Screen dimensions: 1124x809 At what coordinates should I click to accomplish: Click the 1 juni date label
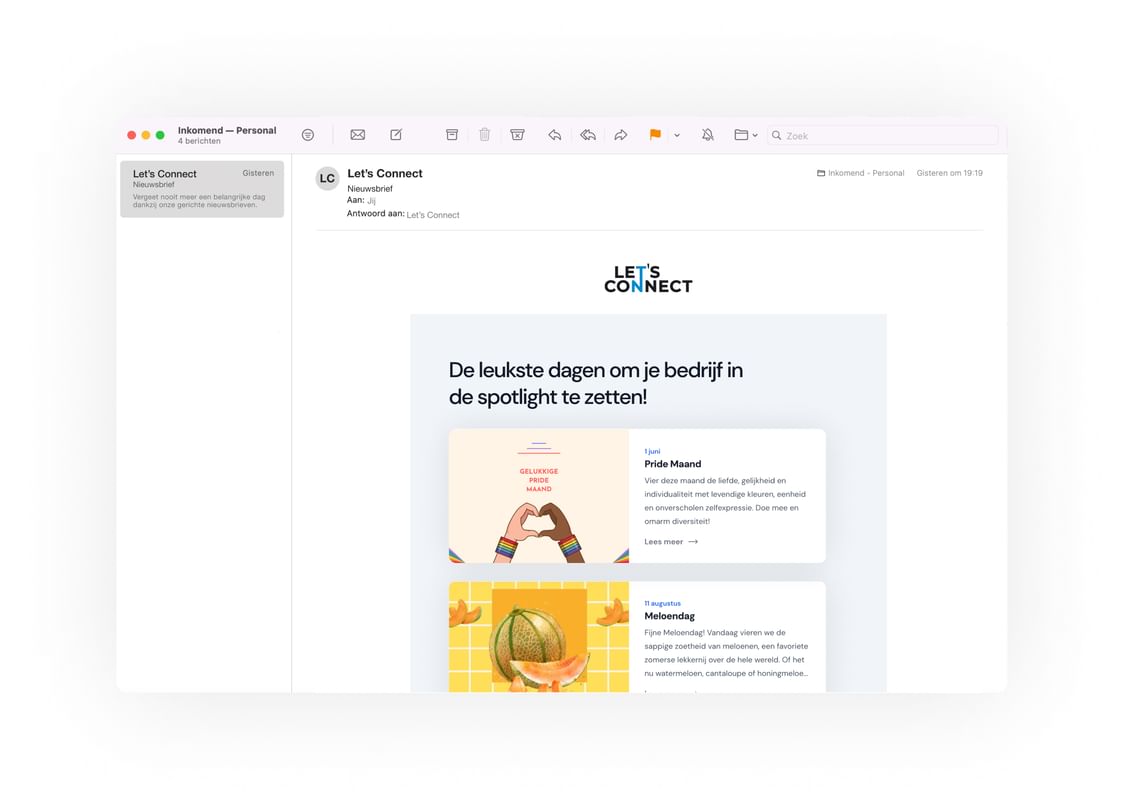tap(652, 451)
